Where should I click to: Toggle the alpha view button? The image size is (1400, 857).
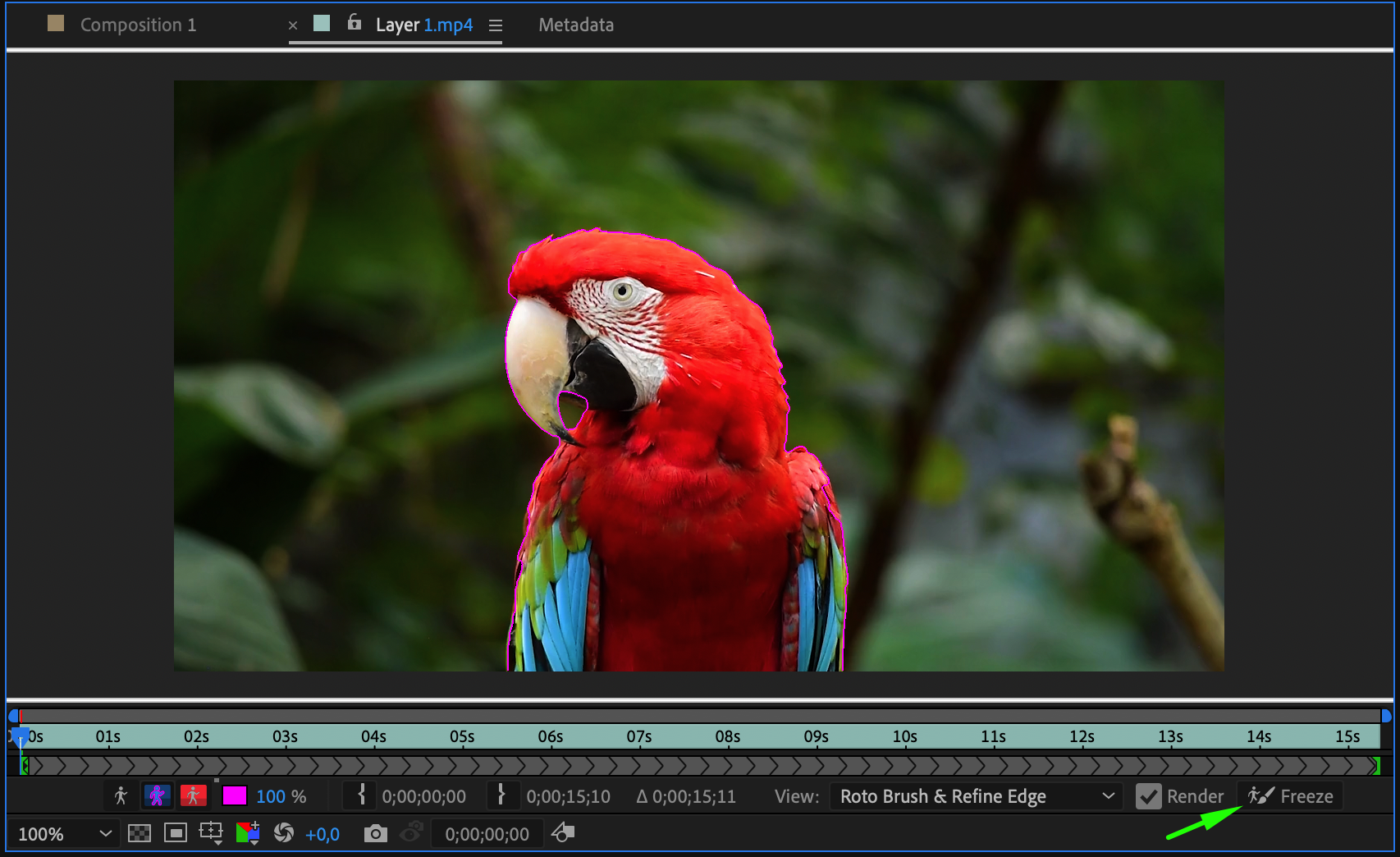point(121,795)
